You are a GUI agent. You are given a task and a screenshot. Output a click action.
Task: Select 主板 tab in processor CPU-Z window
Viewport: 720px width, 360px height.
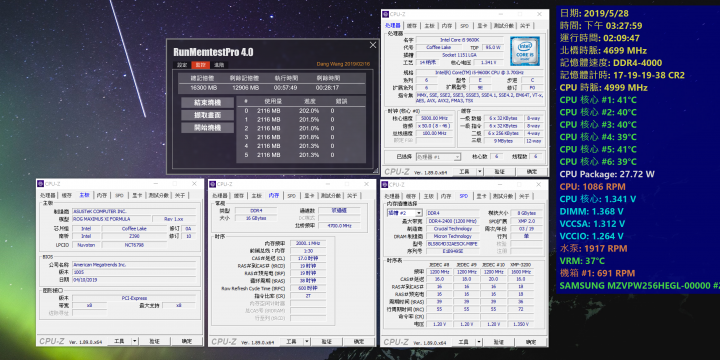429,26
